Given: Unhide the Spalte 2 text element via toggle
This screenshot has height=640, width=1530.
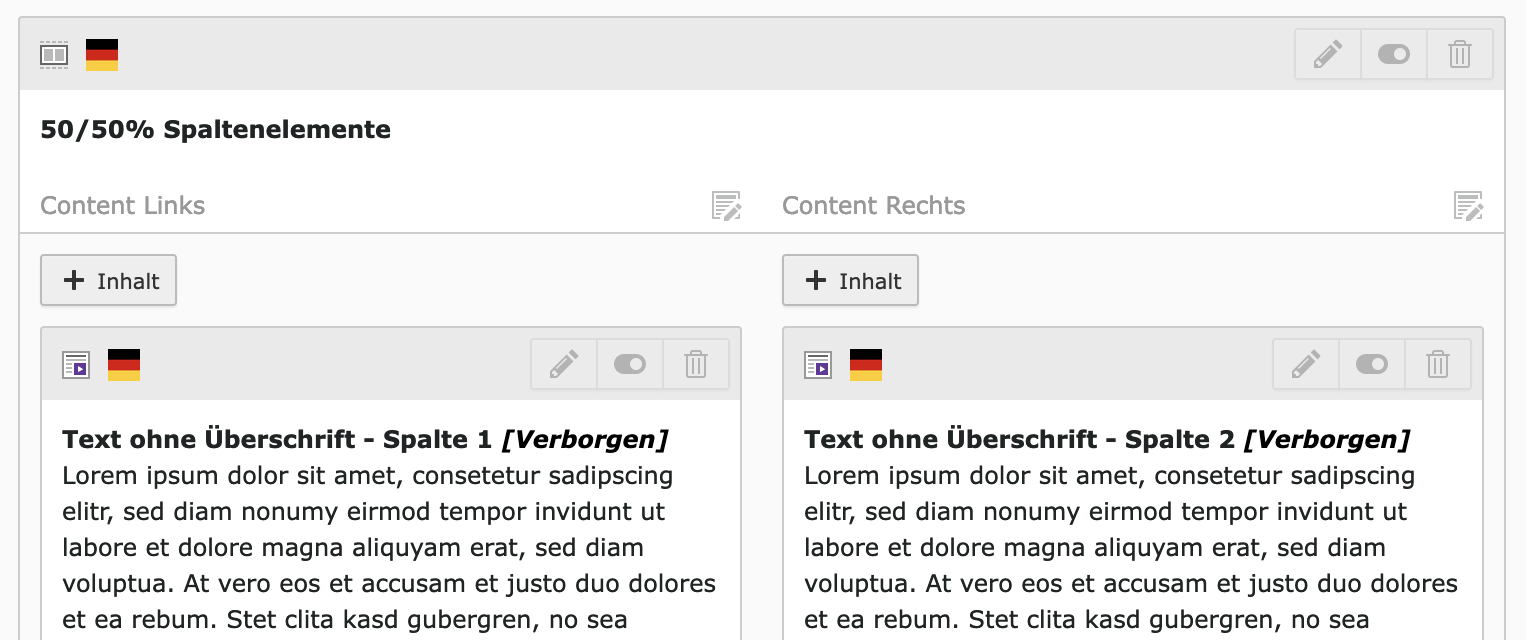Looking at the screenshot, I should 1372,364.
